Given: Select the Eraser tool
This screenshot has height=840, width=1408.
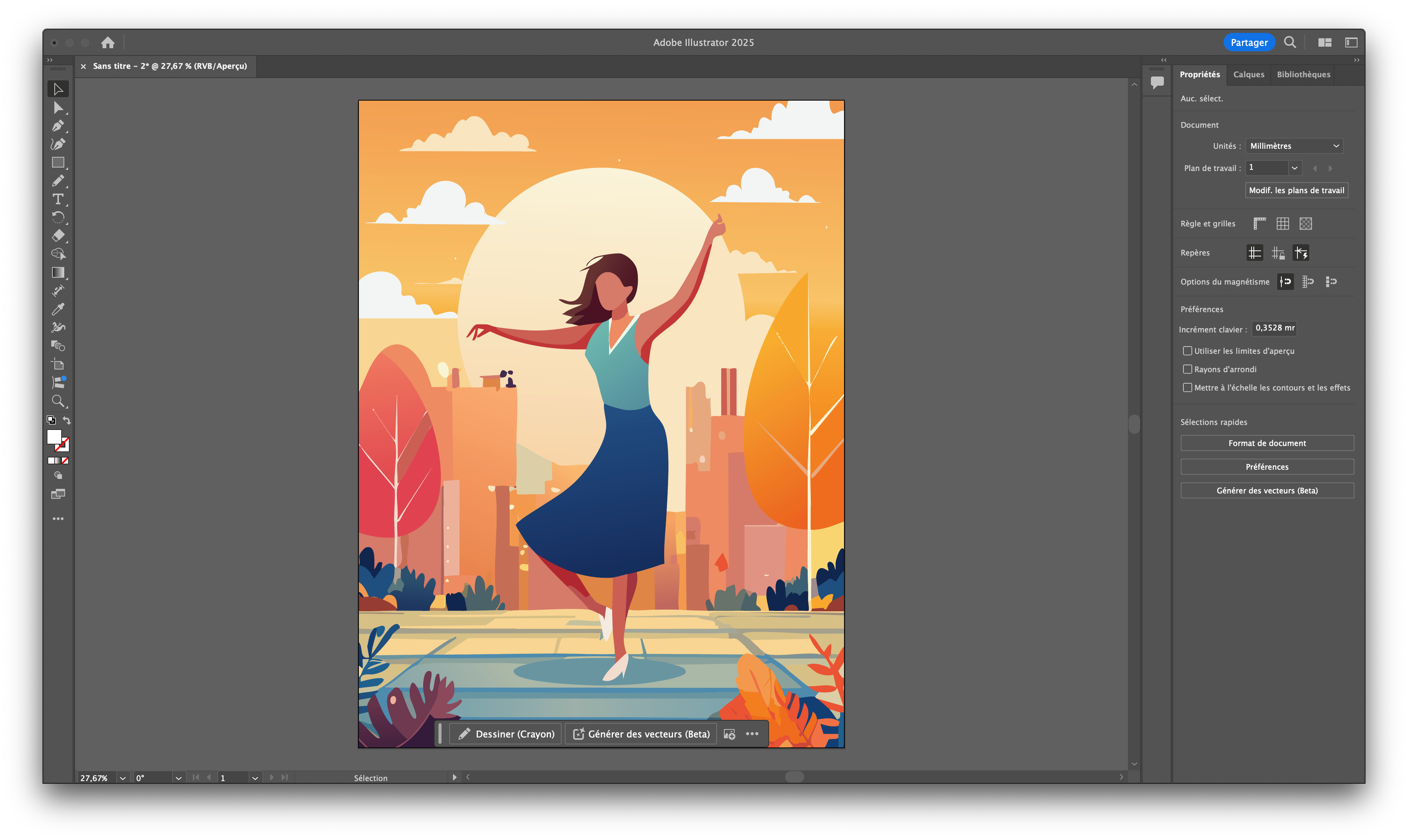Looking at the screenshot, I should [58, 236].
